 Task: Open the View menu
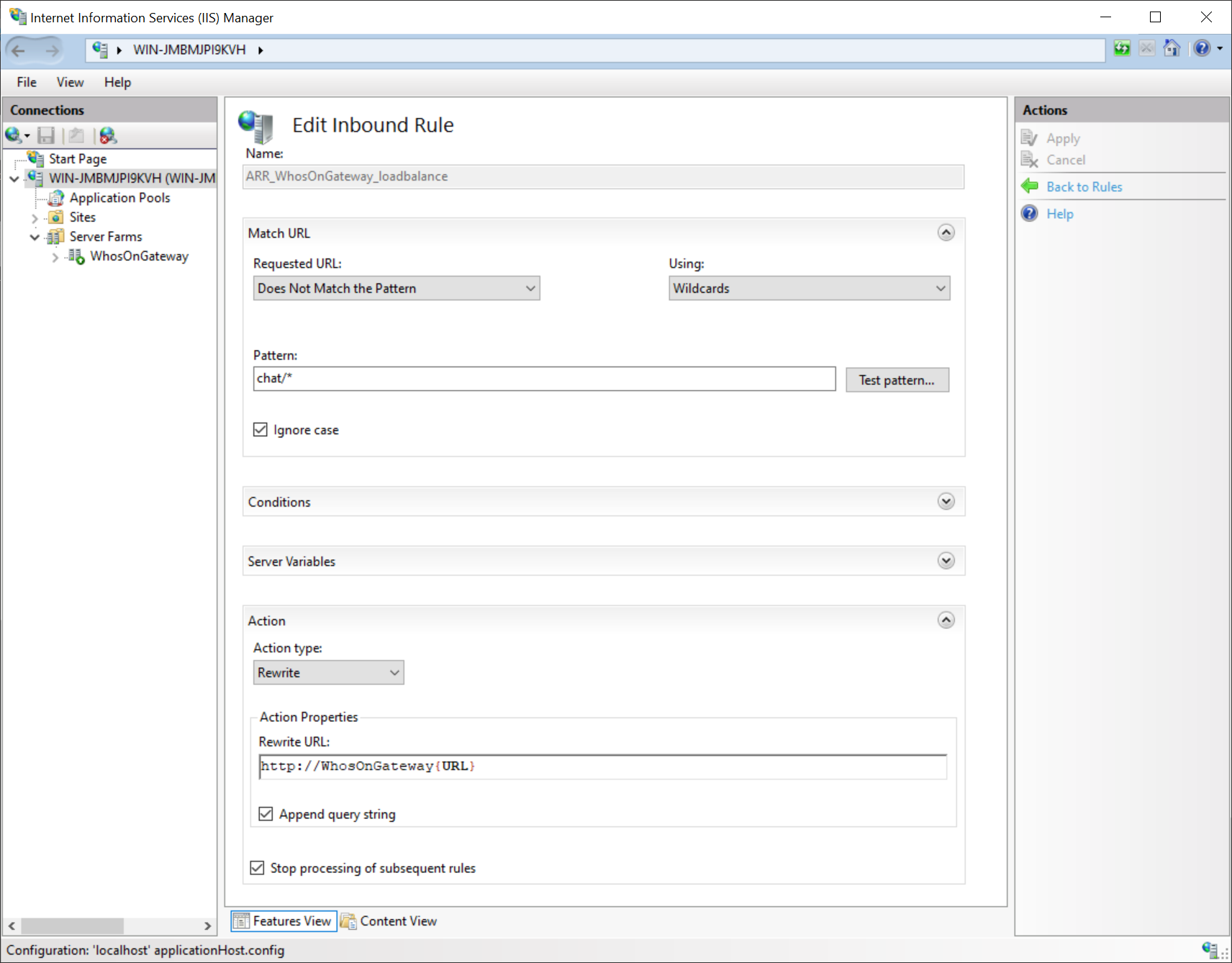70,82
